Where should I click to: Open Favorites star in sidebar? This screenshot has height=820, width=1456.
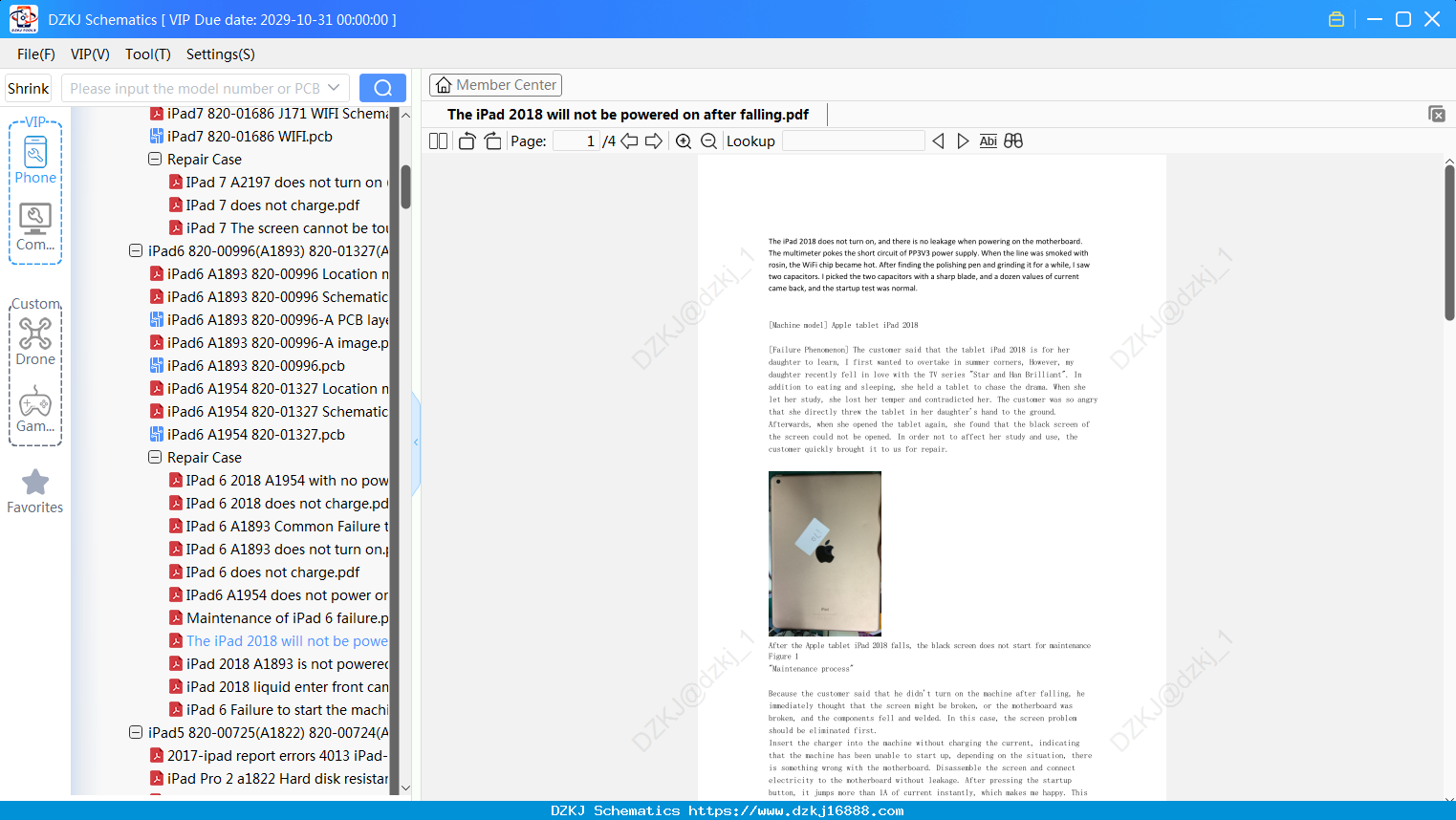point(35,491)
